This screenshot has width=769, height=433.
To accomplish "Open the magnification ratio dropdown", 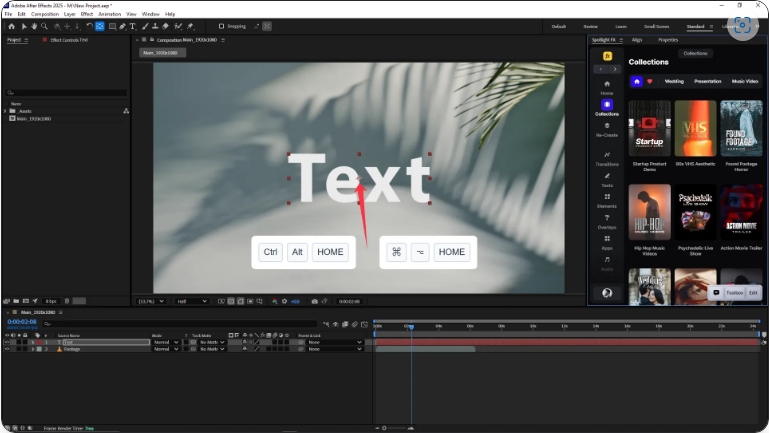I will point(151,301).
